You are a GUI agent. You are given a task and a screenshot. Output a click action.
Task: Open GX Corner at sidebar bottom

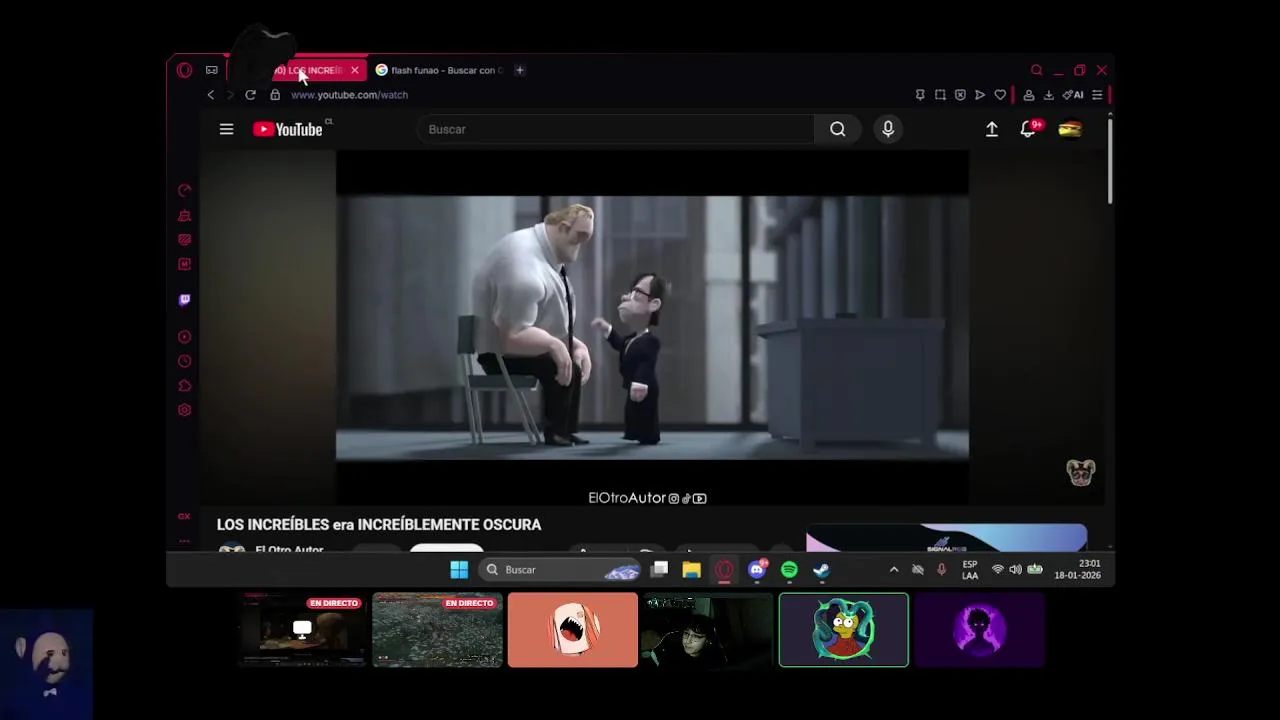click(x=184, y=516)
